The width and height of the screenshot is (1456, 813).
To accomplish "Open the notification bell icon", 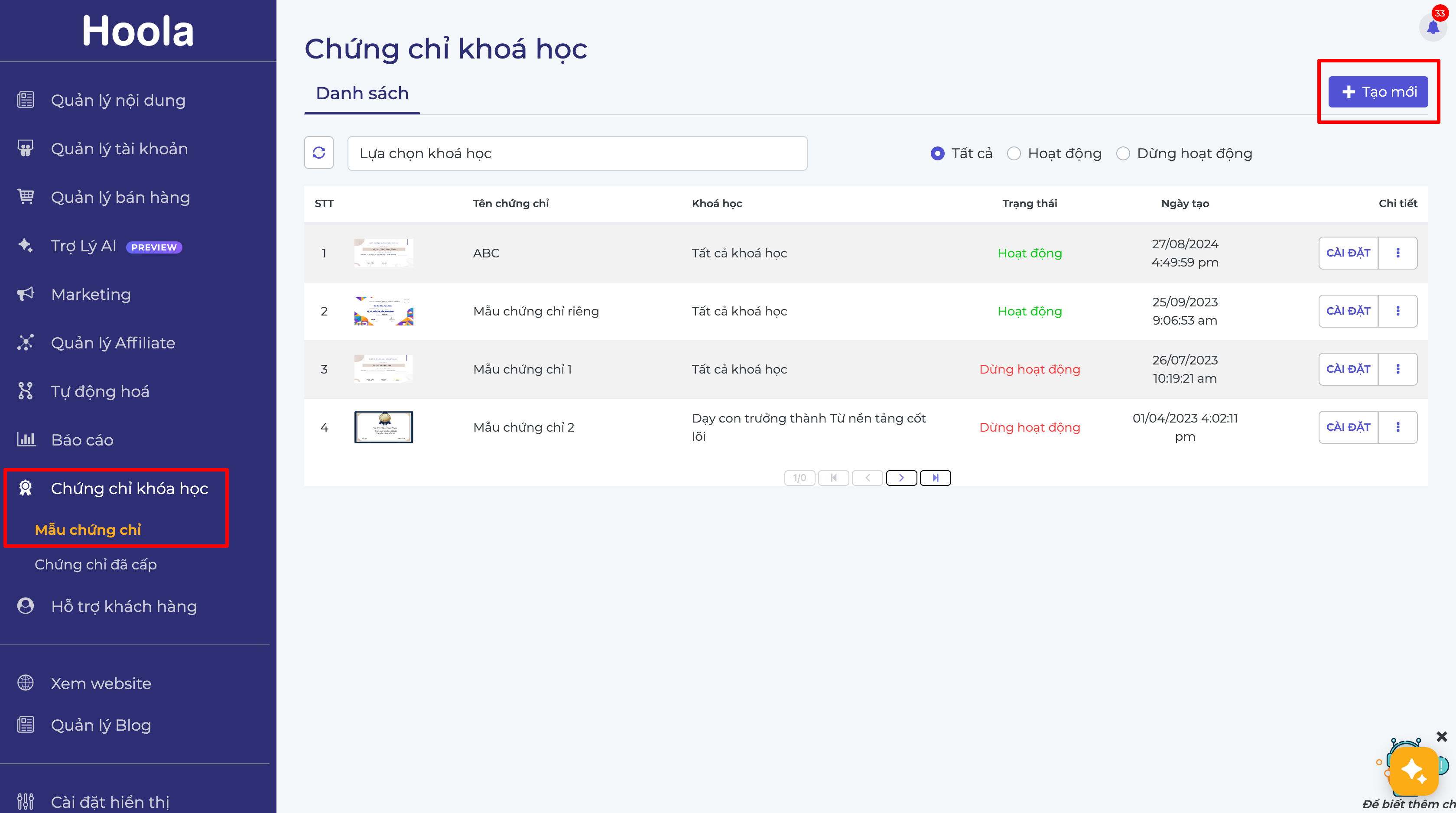I will click(x=1432, y=27).
